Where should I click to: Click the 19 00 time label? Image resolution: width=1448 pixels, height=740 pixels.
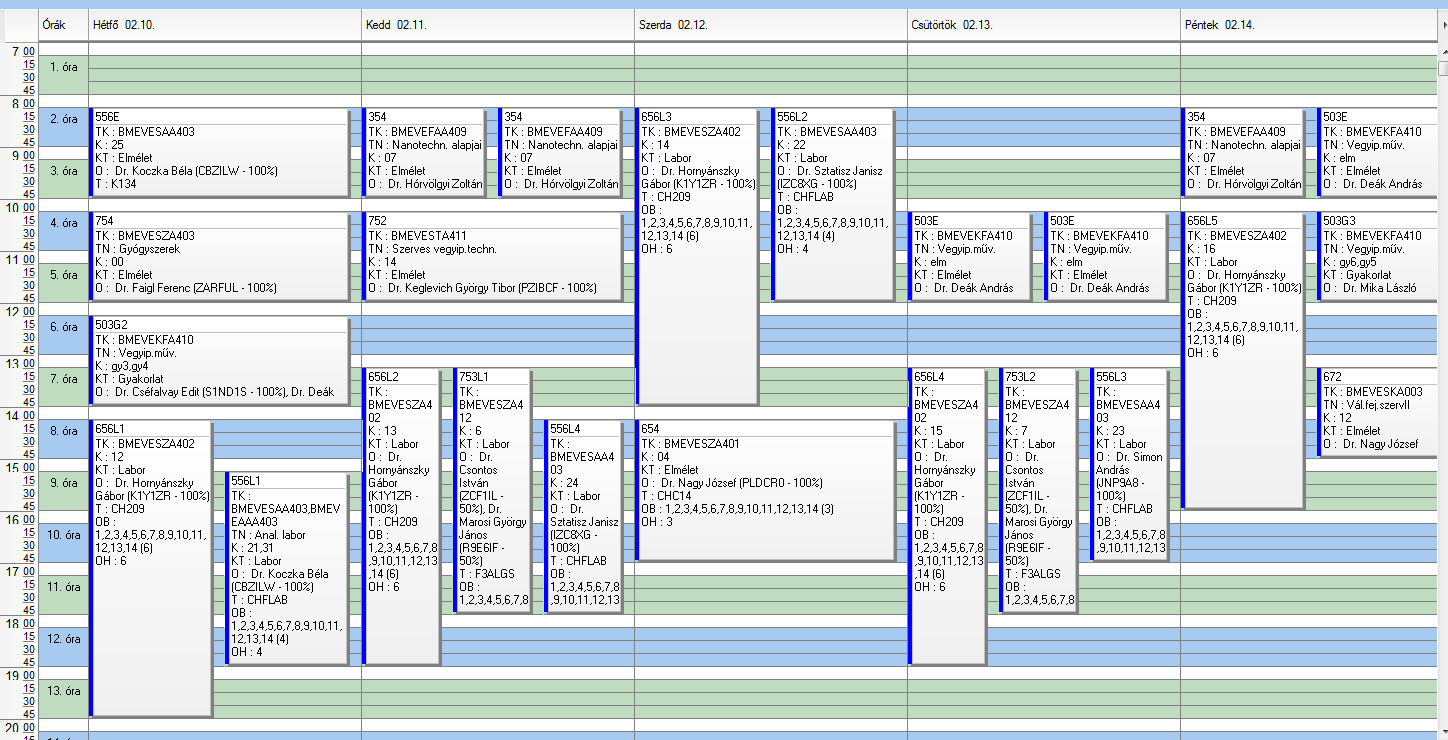19,674
